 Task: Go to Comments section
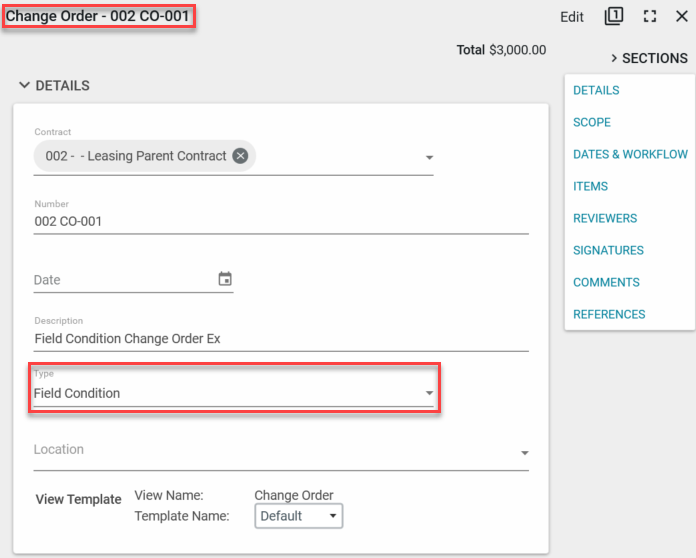(x=605, y=282)
